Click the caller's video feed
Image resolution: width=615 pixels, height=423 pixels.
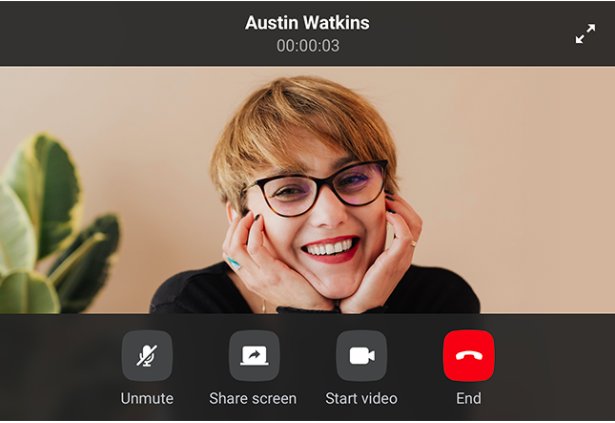(x=308, y=190)
